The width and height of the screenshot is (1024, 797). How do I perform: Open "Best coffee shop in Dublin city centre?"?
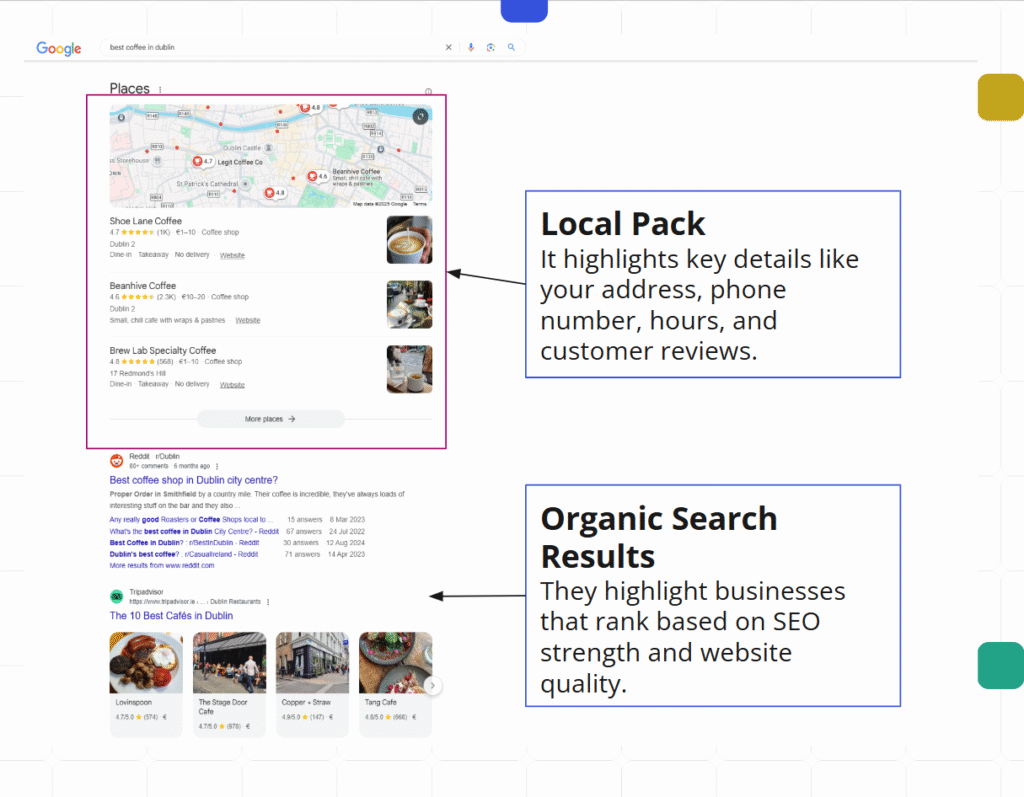coord(193,480)
